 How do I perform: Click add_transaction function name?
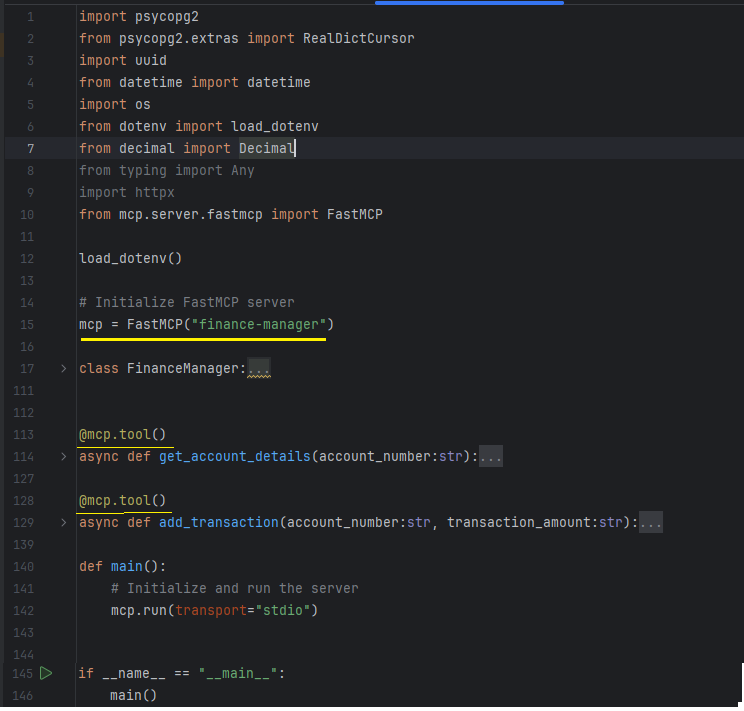click(x=219, y=523)
